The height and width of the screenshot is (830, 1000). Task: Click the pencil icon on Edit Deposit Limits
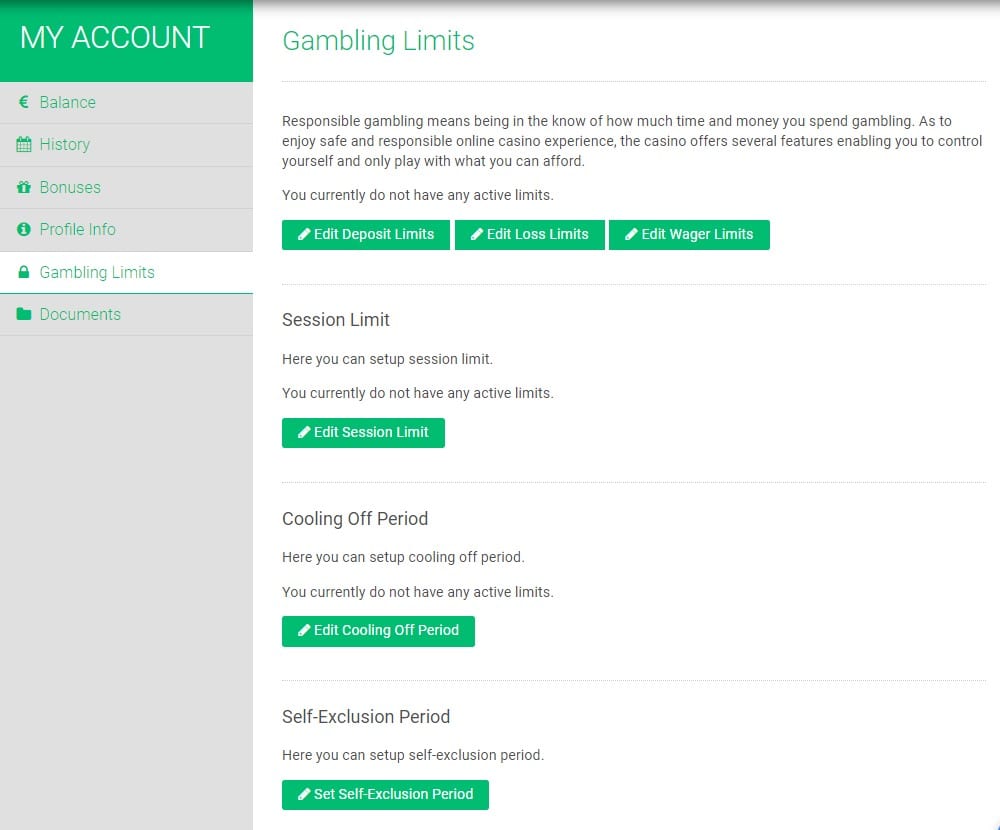tap(304, 235)
